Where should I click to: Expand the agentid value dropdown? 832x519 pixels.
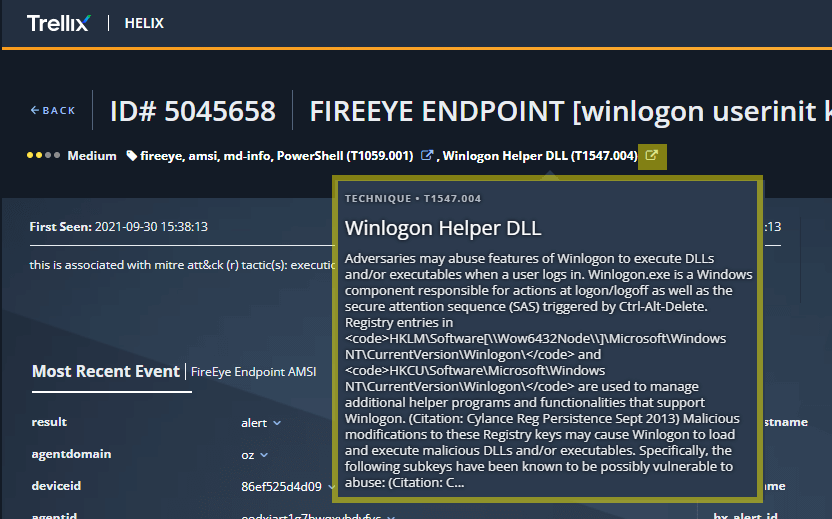click(x=393, y=517)
